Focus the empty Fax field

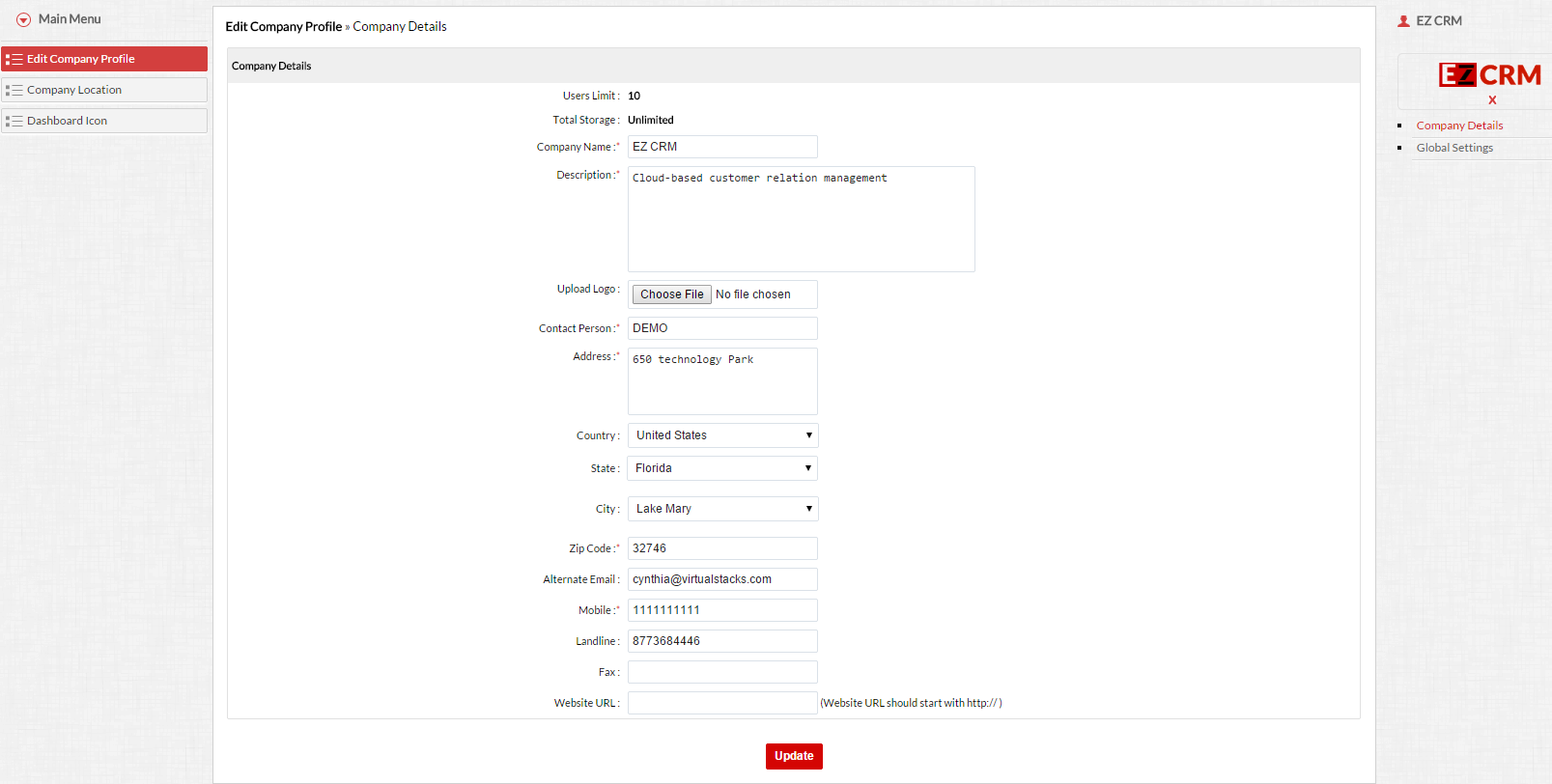point(722,672)
